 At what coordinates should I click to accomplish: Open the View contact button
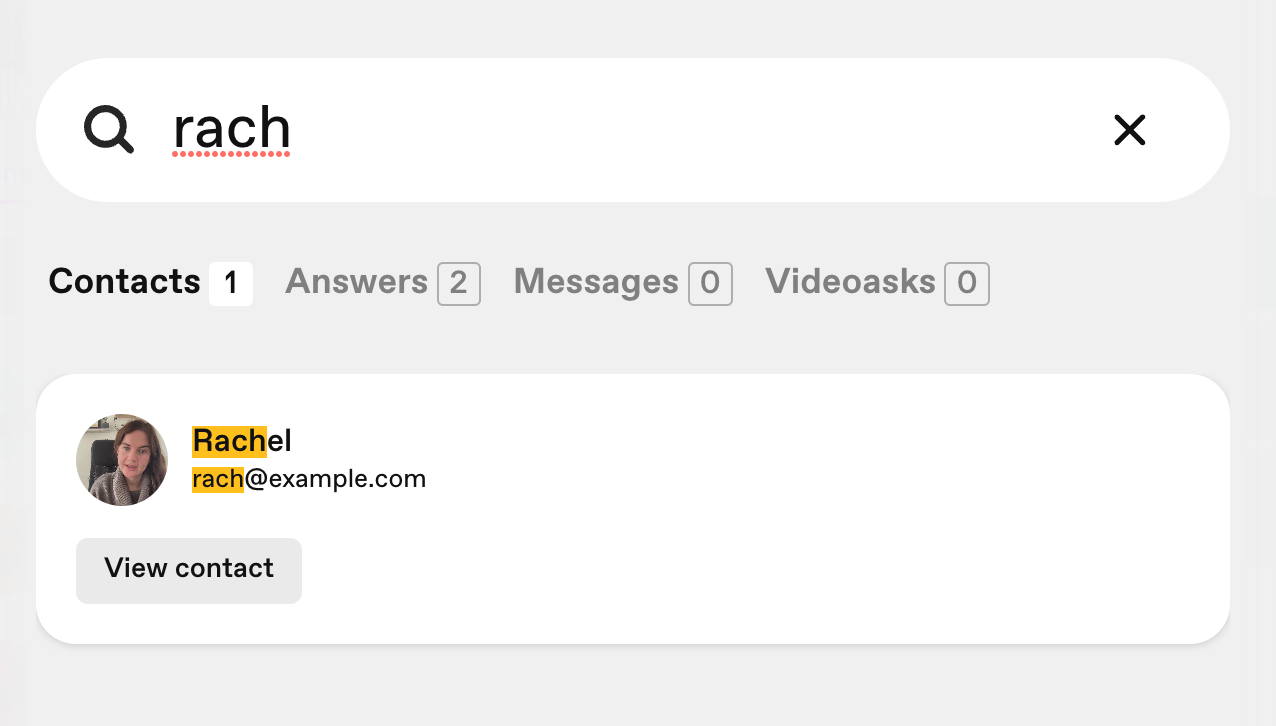point(189,570)
